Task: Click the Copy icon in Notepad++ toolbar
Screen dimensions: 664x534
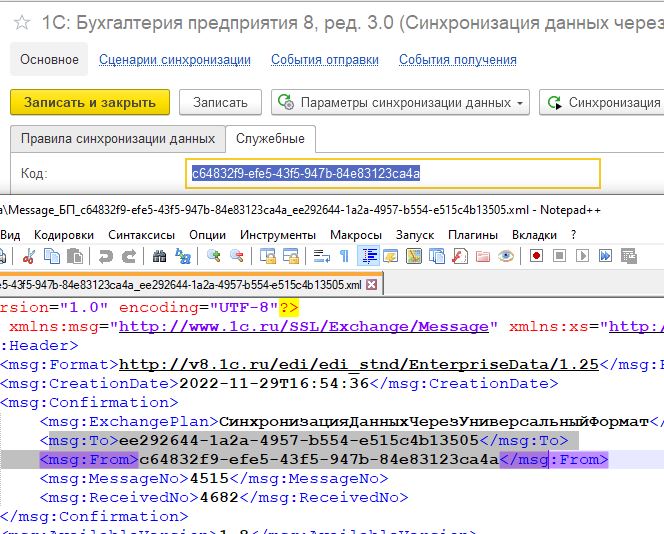Action: (x=53, y=256)
